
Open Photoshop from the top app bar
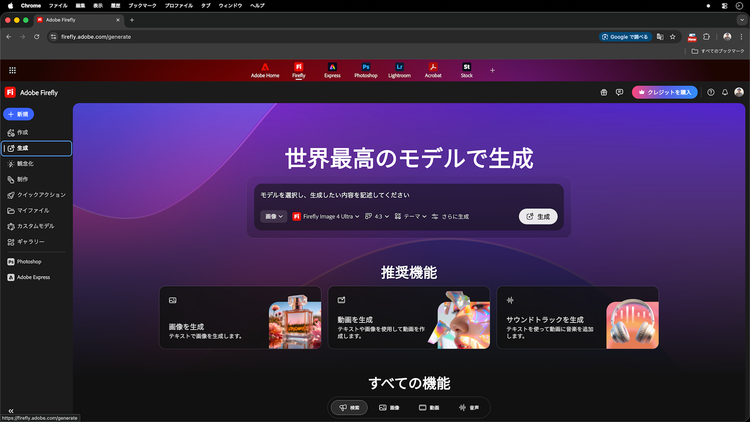point(366,69)
